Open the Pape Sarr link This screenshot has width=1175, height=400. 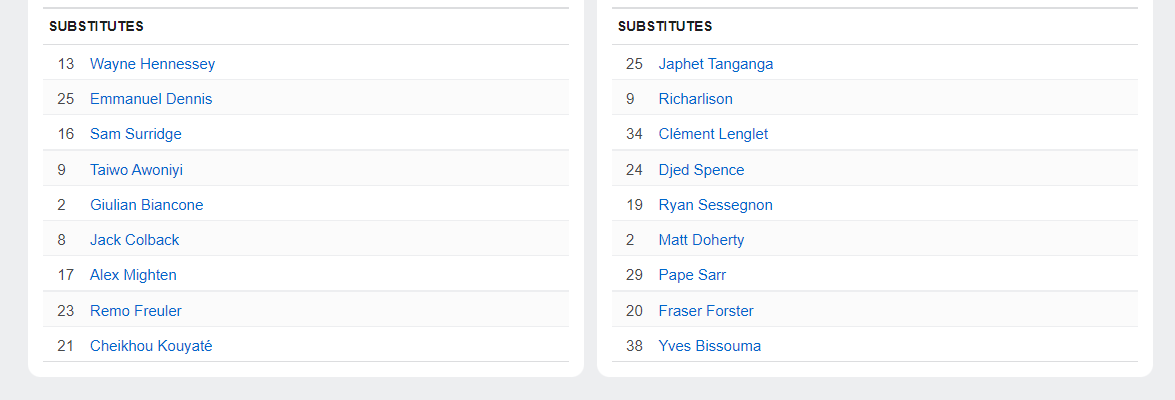point(692,275)
